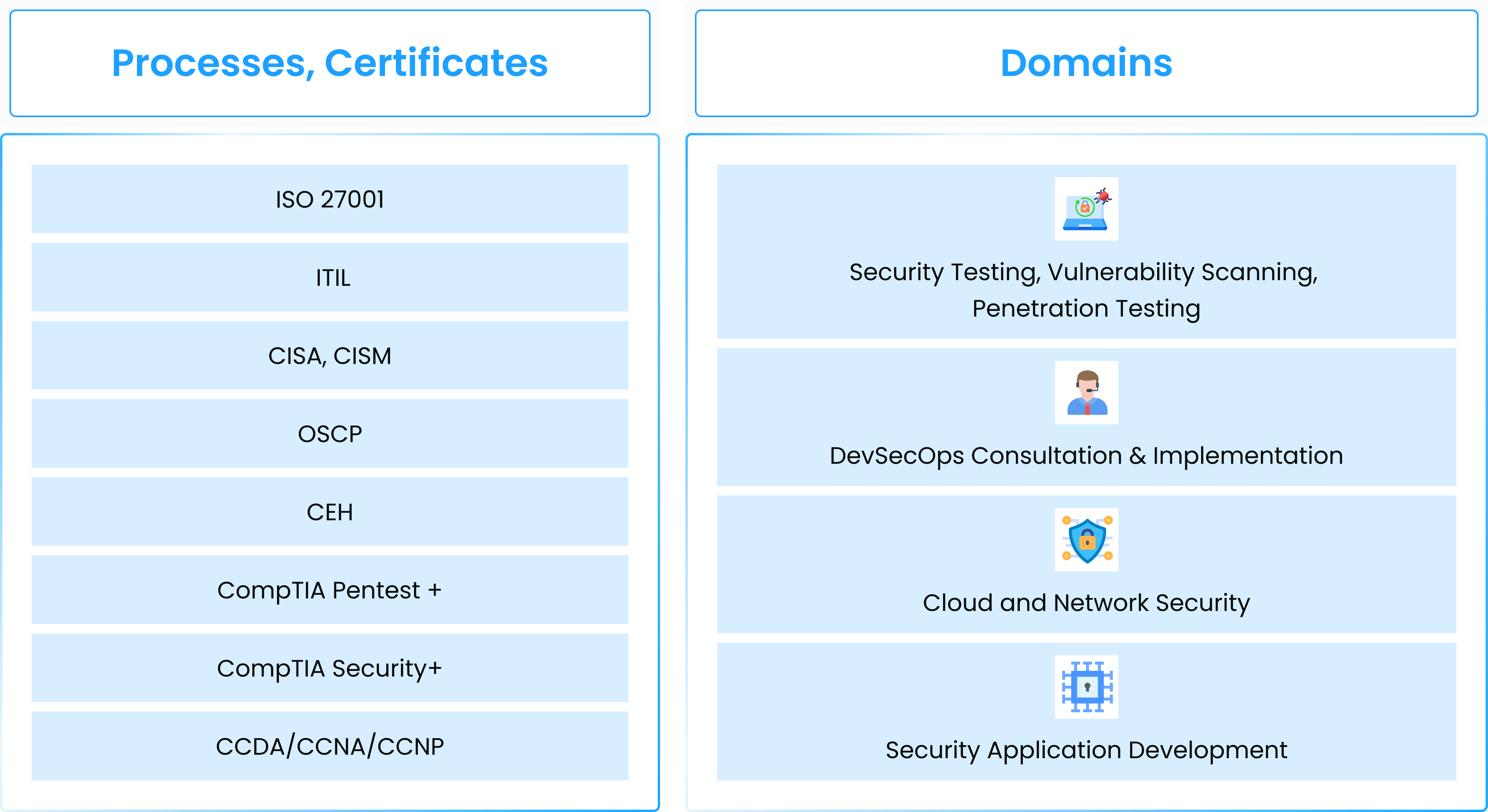Click the OSCP row
1488x812 pixels.
coord(330,434)
